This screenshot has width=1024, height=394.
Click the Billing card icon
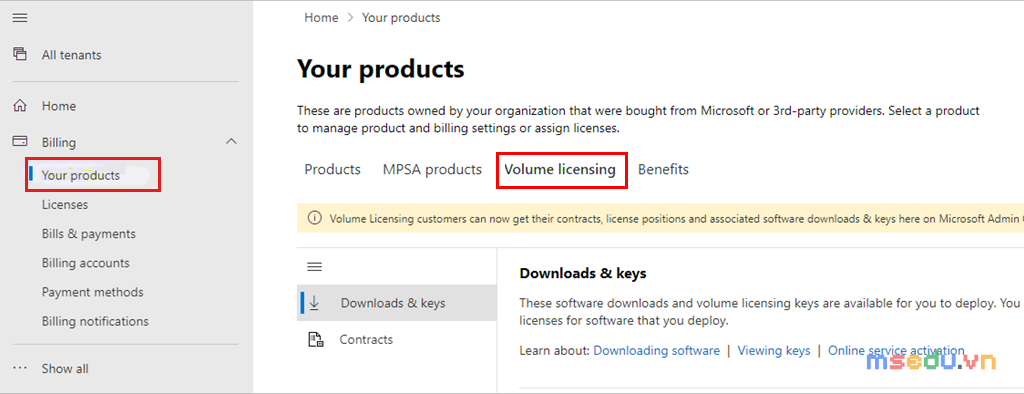(20, 141)
